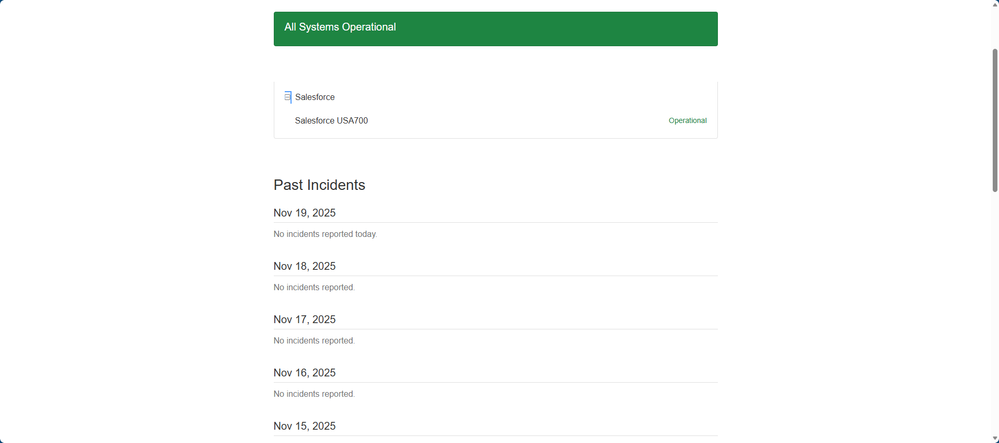Screen dimensions: 999x443
Task: Click the vertical scrollbar thumb
Action: 995,120
